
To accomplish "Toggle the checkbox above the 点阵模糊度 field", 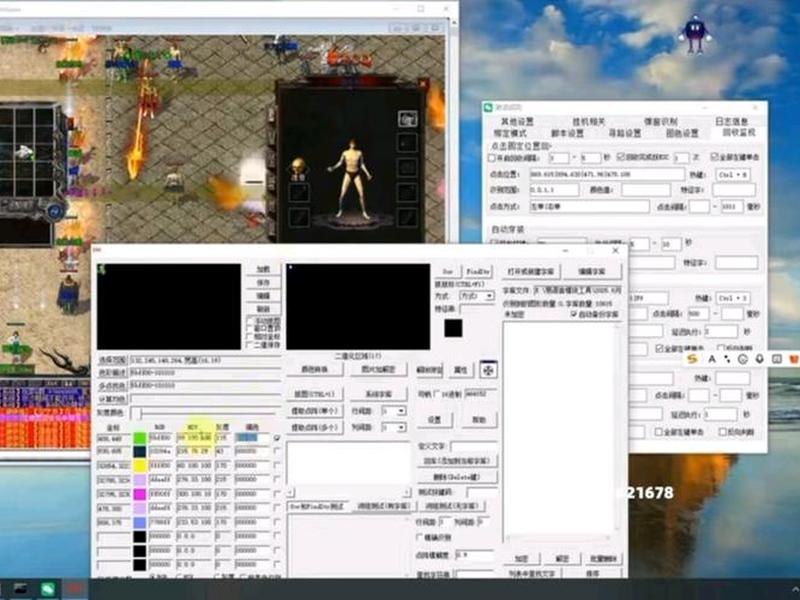I will pos(419,537).
